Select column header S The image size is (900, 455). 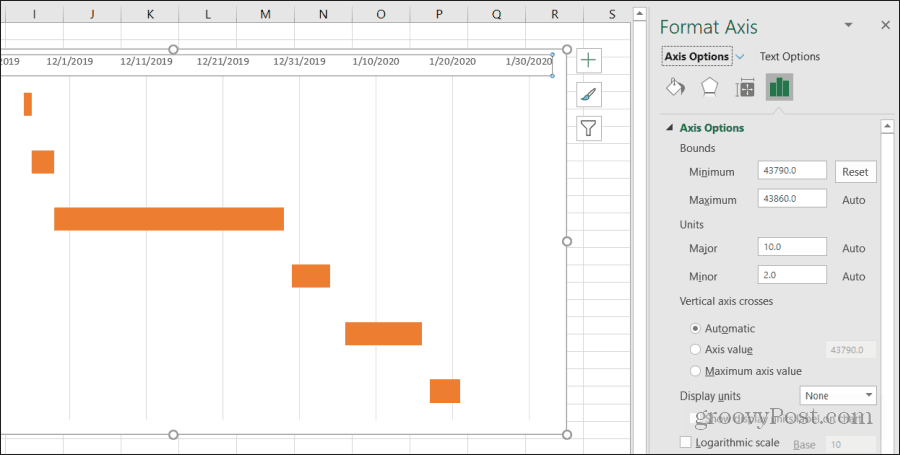point(612,14)
